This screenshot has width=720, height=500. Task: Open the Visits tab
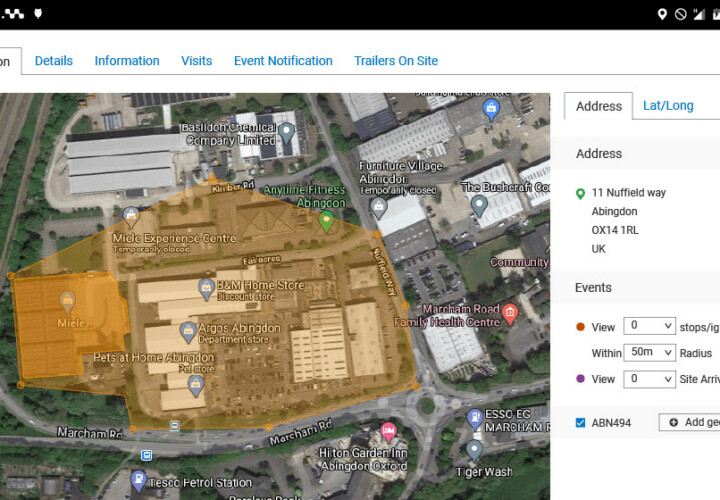(197, 61)
